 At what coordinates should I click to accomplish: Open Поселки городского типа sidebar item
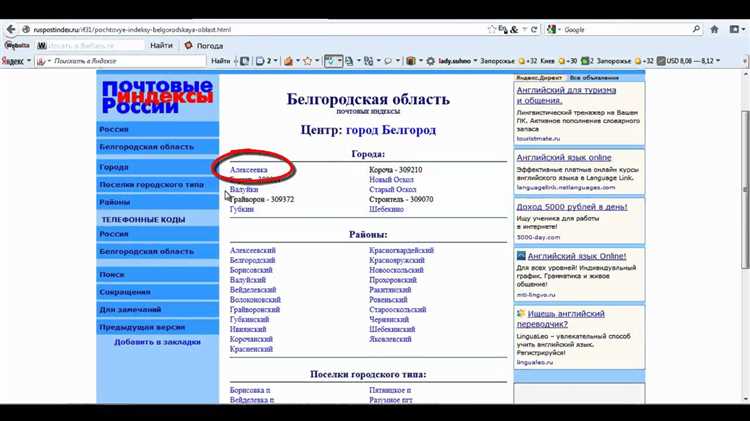[158, 185]
